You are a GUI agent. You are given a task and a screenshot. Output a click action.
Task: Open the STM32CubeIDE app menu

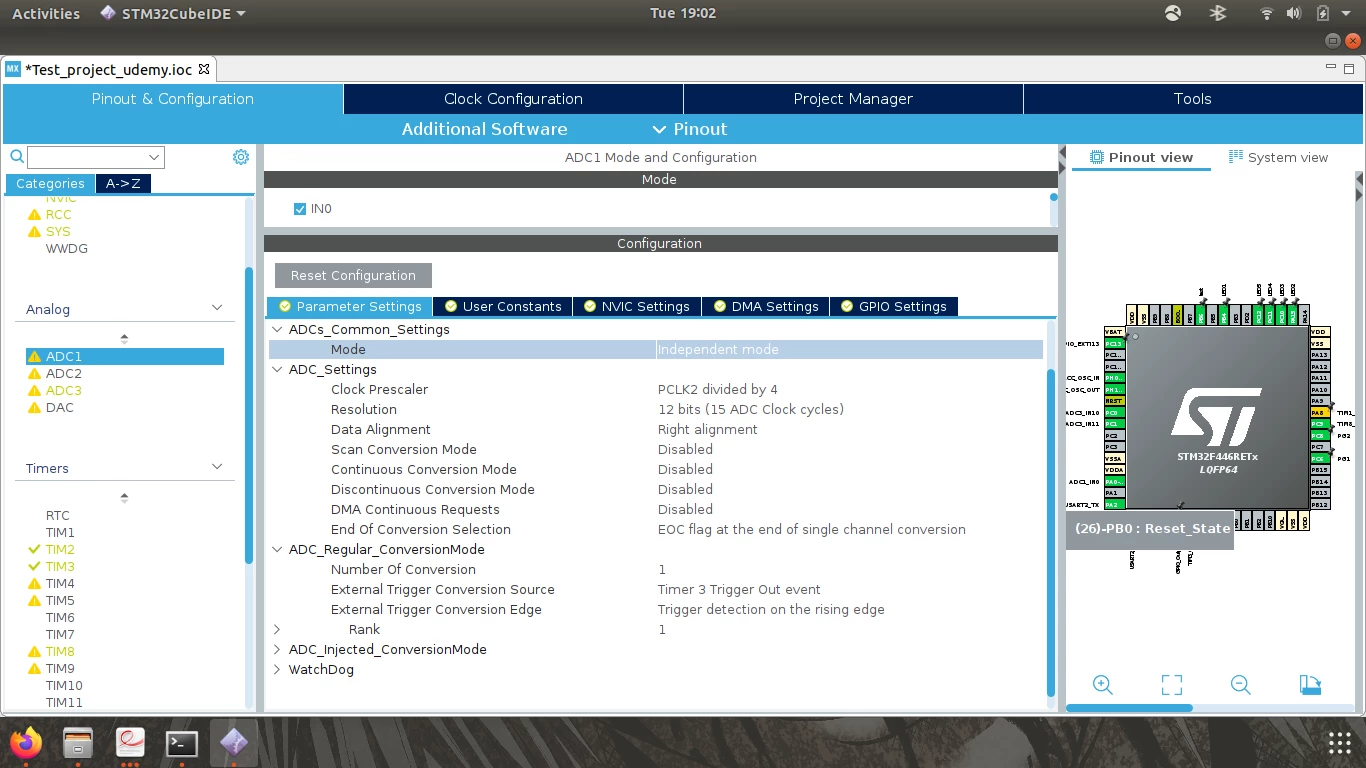click(x=173, y=13)
